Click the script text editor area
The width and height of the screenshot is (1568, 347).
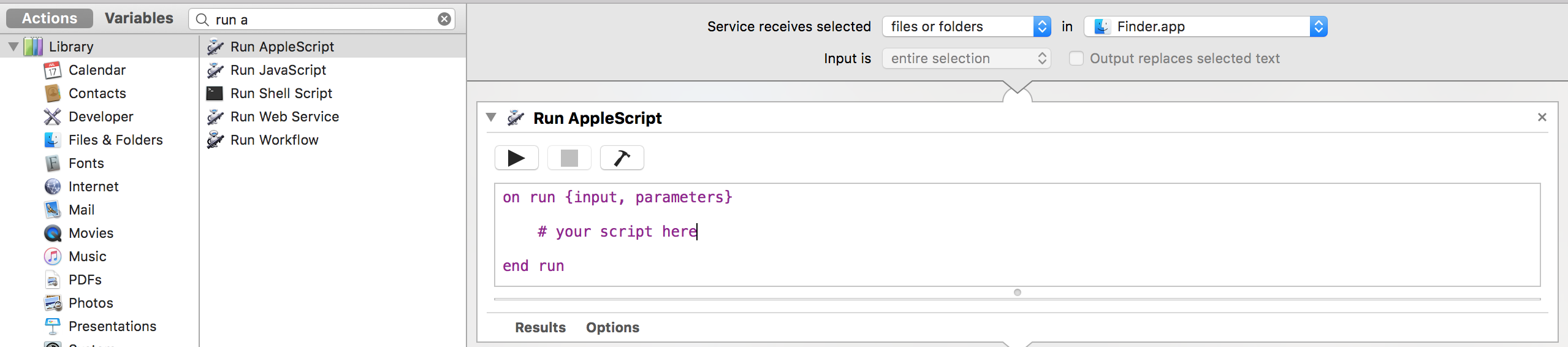[1018, 235]
